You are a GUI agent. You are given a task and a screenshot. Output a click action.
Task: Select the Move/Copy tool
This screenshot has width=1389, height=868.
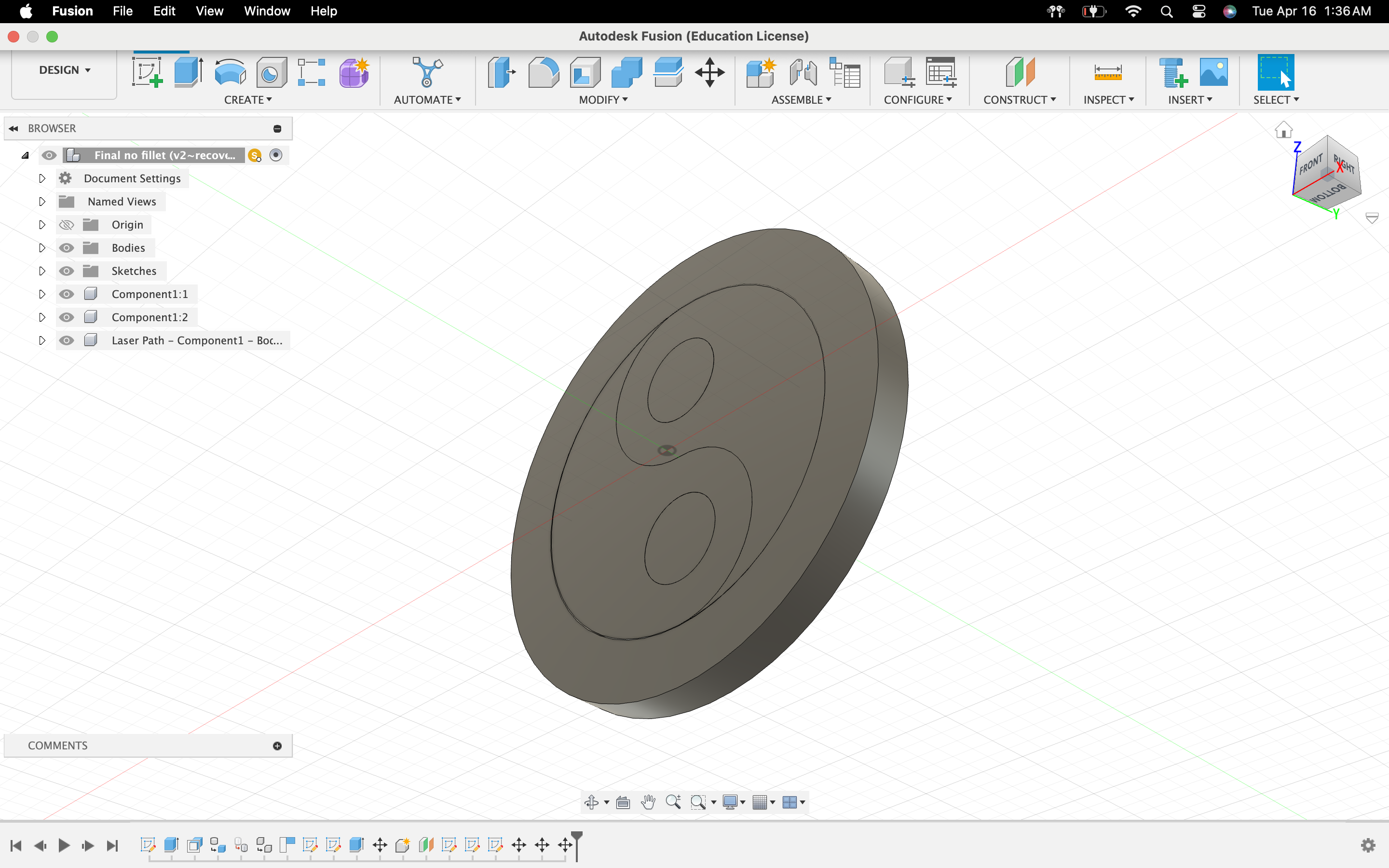coord(710,73)
